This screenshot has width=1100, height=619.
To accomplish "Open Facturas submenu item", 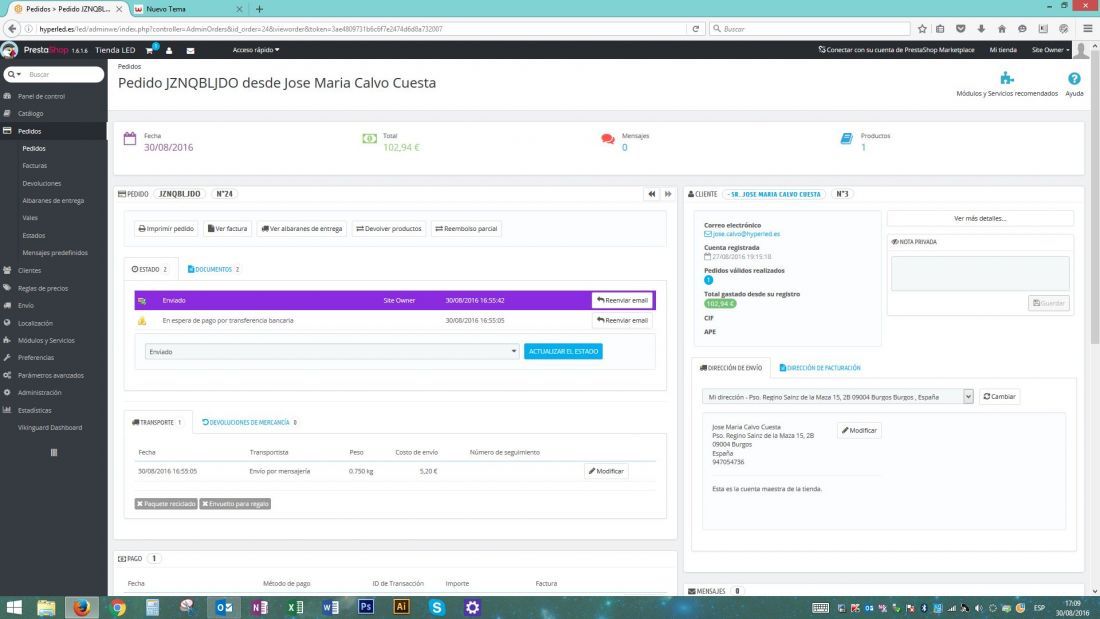I will 34,166.
